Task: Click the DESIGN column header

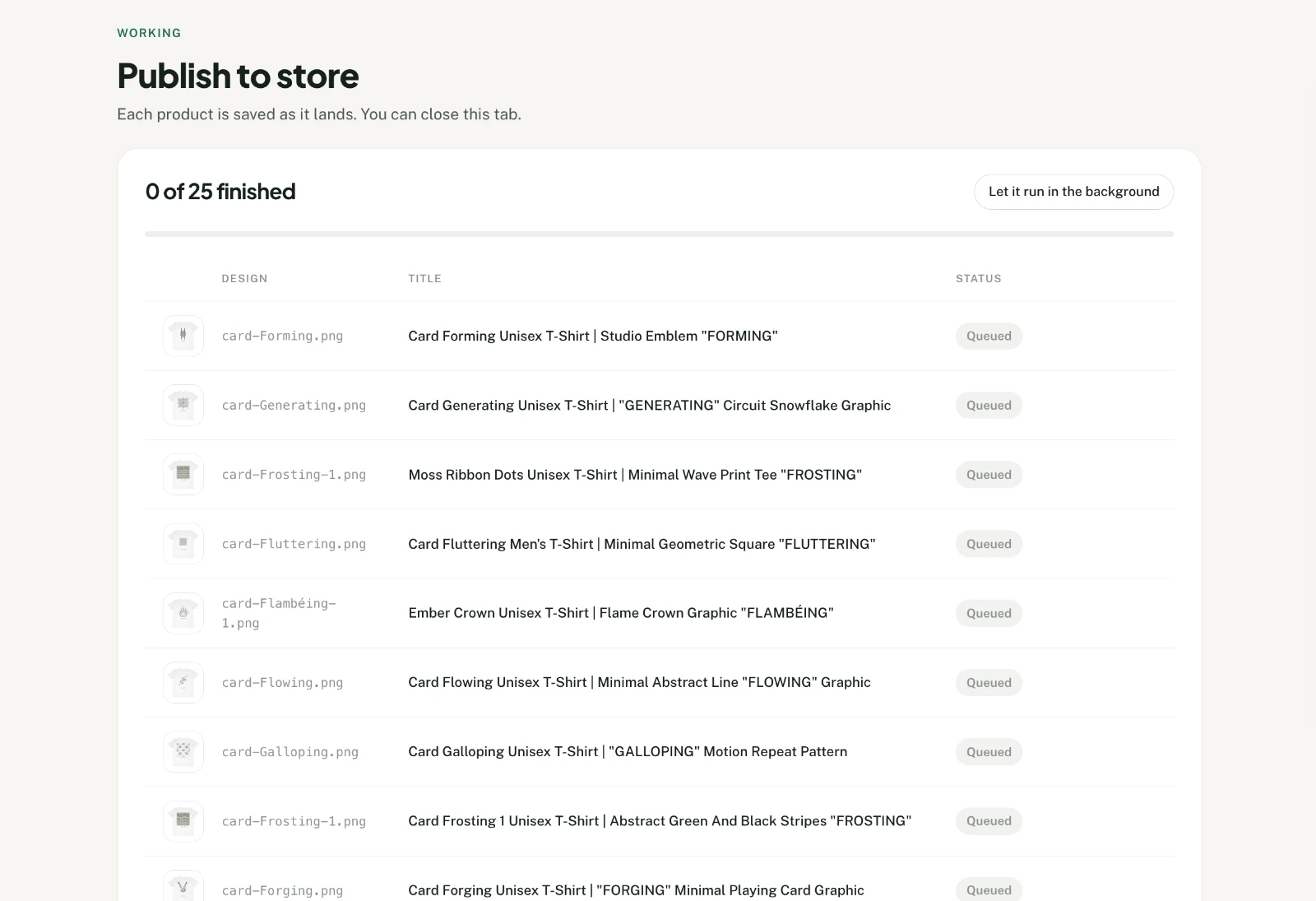Action: (244, 278)
